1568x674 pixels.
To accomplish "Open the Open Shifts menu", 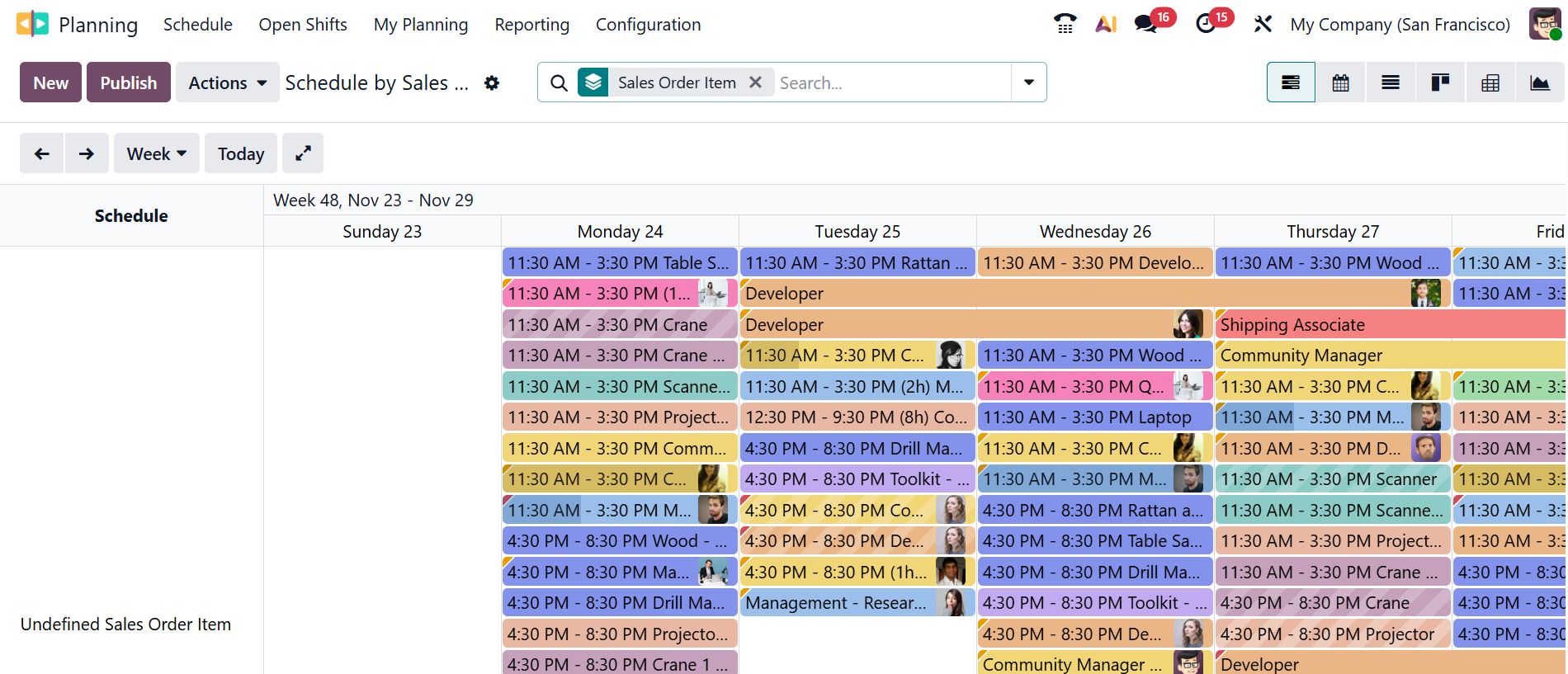I will point(303,25).
